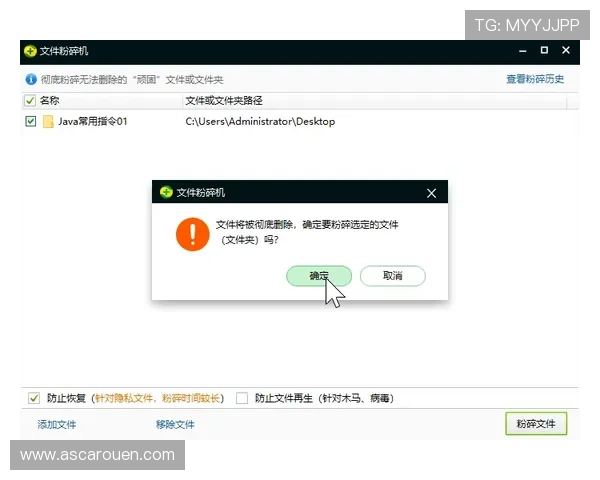This screenshot has height=480, width=600.
Task: Click 添加文件 link
Action: (57, 424)
